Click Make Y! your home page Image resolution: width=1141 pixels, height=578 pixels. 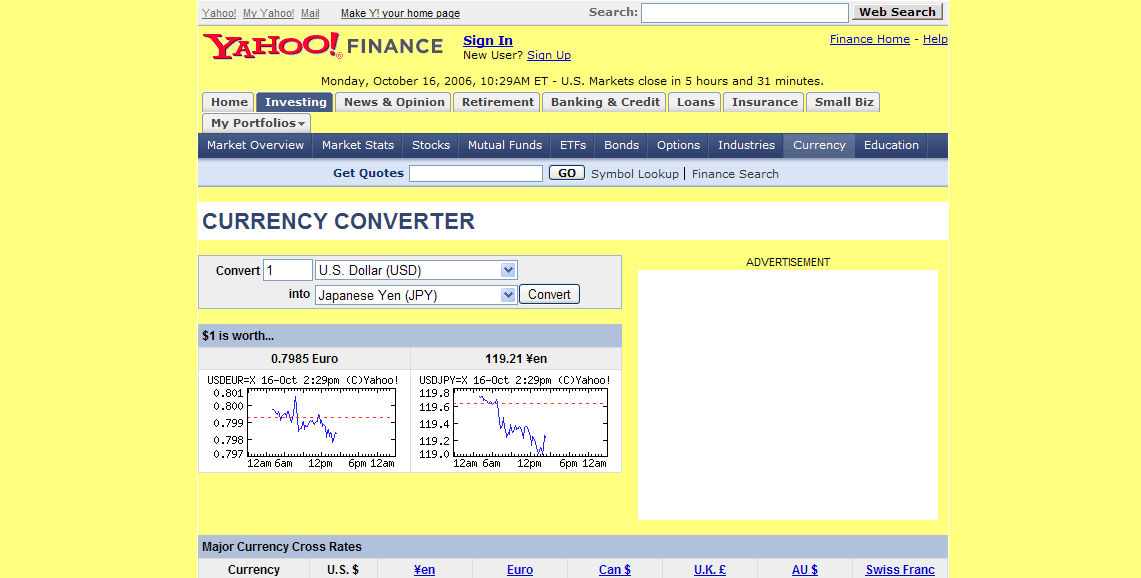(400, 13)
